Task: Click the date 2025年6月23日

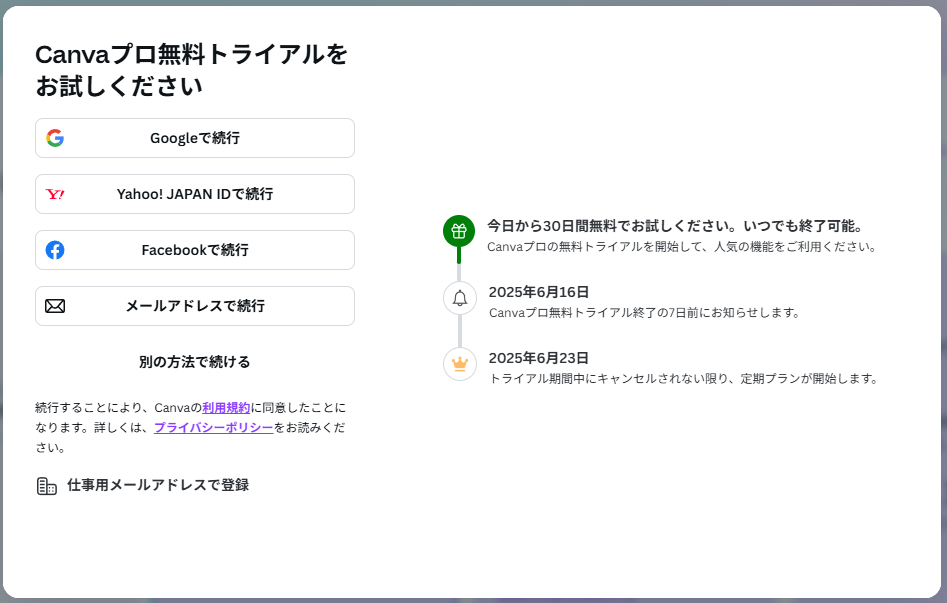Action: coord(539,358)
